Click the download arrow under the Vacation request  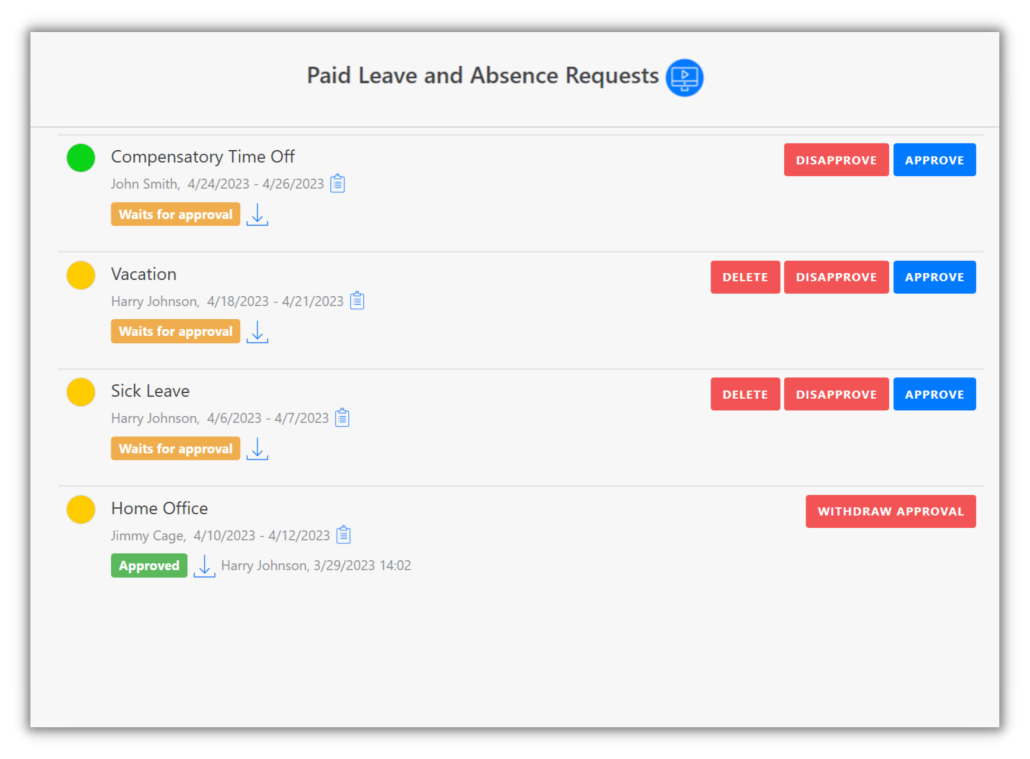[x=257, y=331]
